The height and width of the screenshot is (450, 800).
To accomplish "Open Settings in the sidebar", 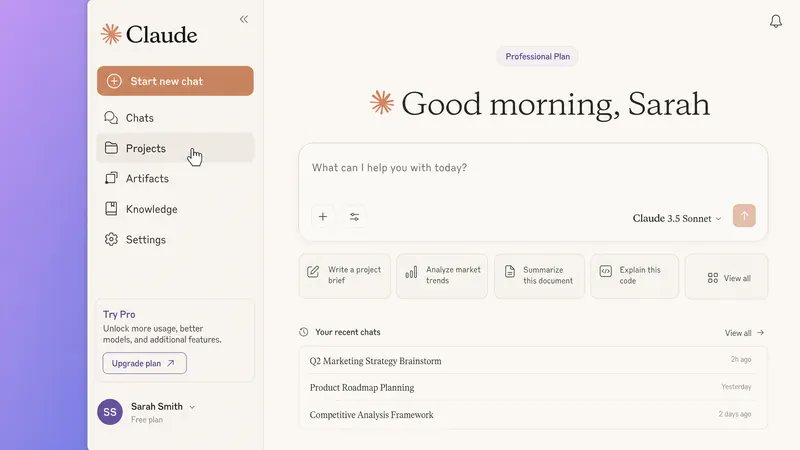I will (x=175, y=239).
